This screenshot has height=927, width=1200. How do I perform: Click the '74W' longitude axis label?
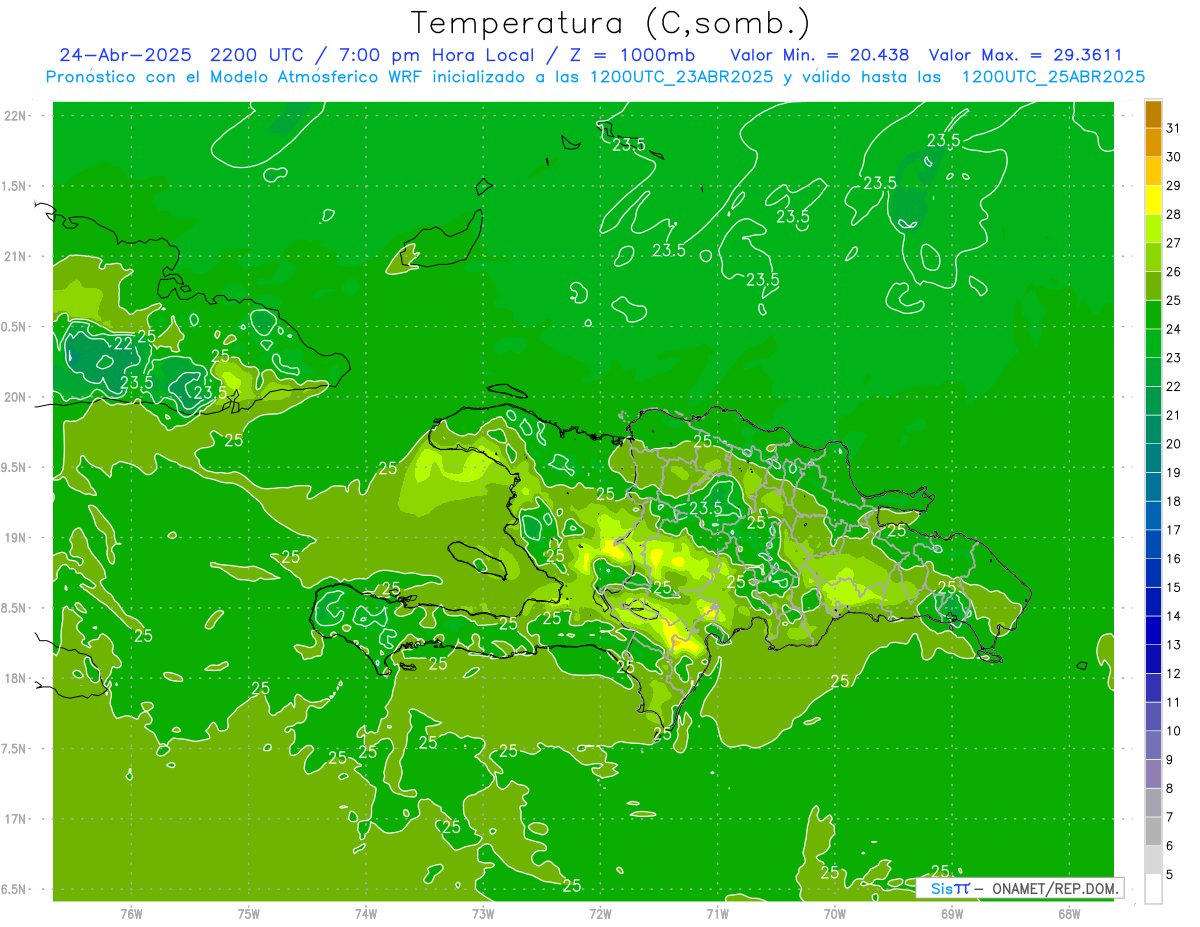[x=366, y=913]
